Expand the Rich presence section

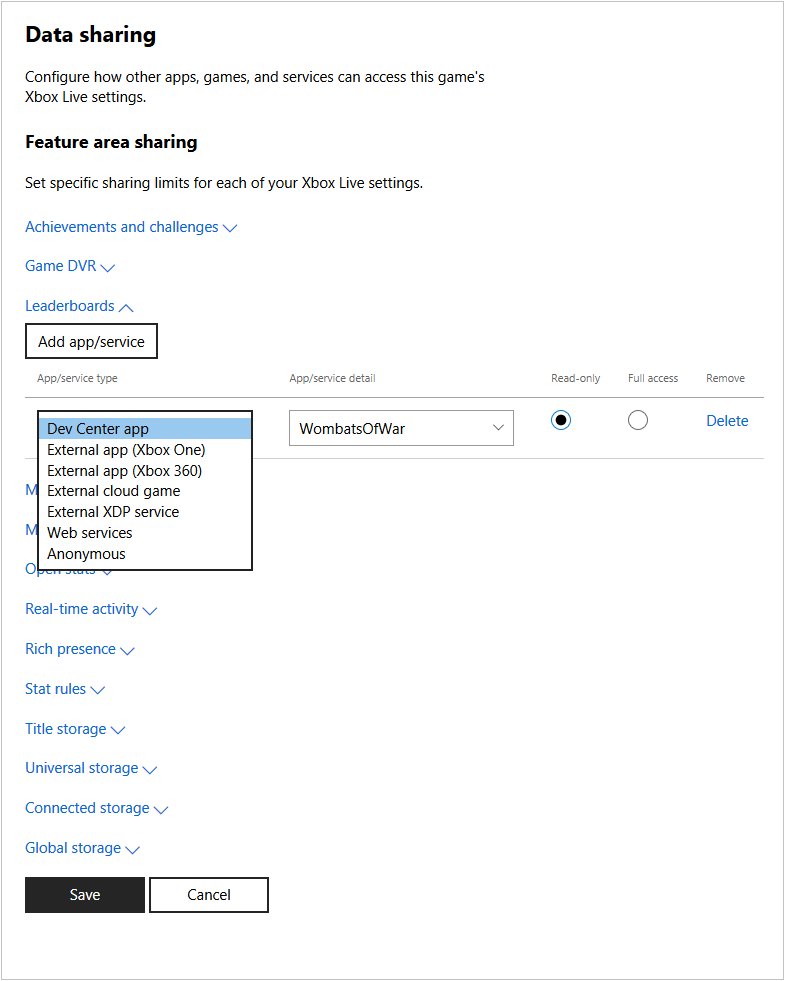(x=79, y=649)
